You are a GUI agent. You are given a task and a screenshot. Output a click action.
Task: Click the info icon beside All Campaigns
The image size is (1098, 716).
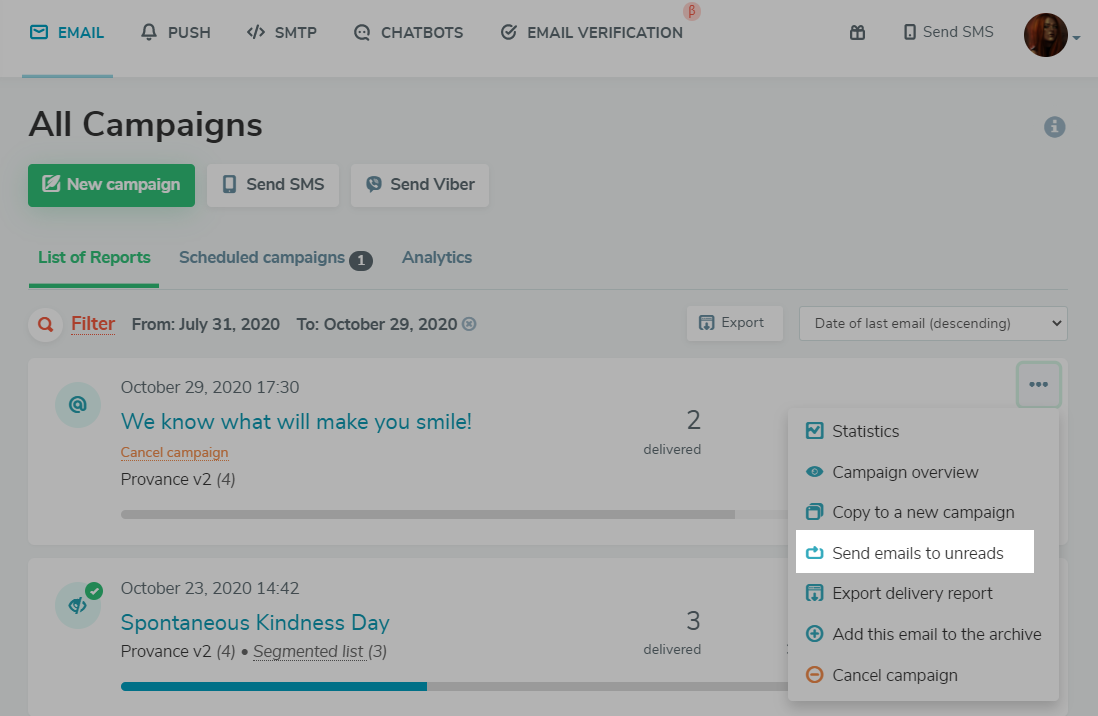click(1054, 127)
